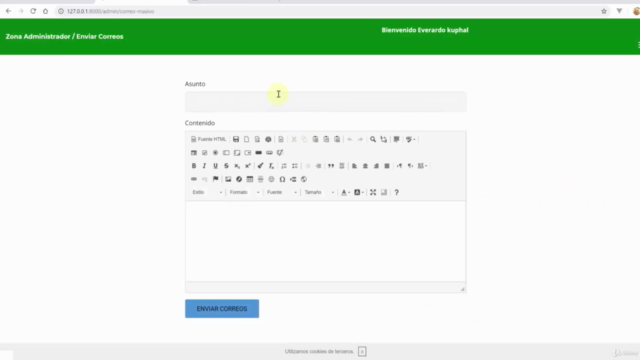Insert a Button form element

tap(259, 153)
